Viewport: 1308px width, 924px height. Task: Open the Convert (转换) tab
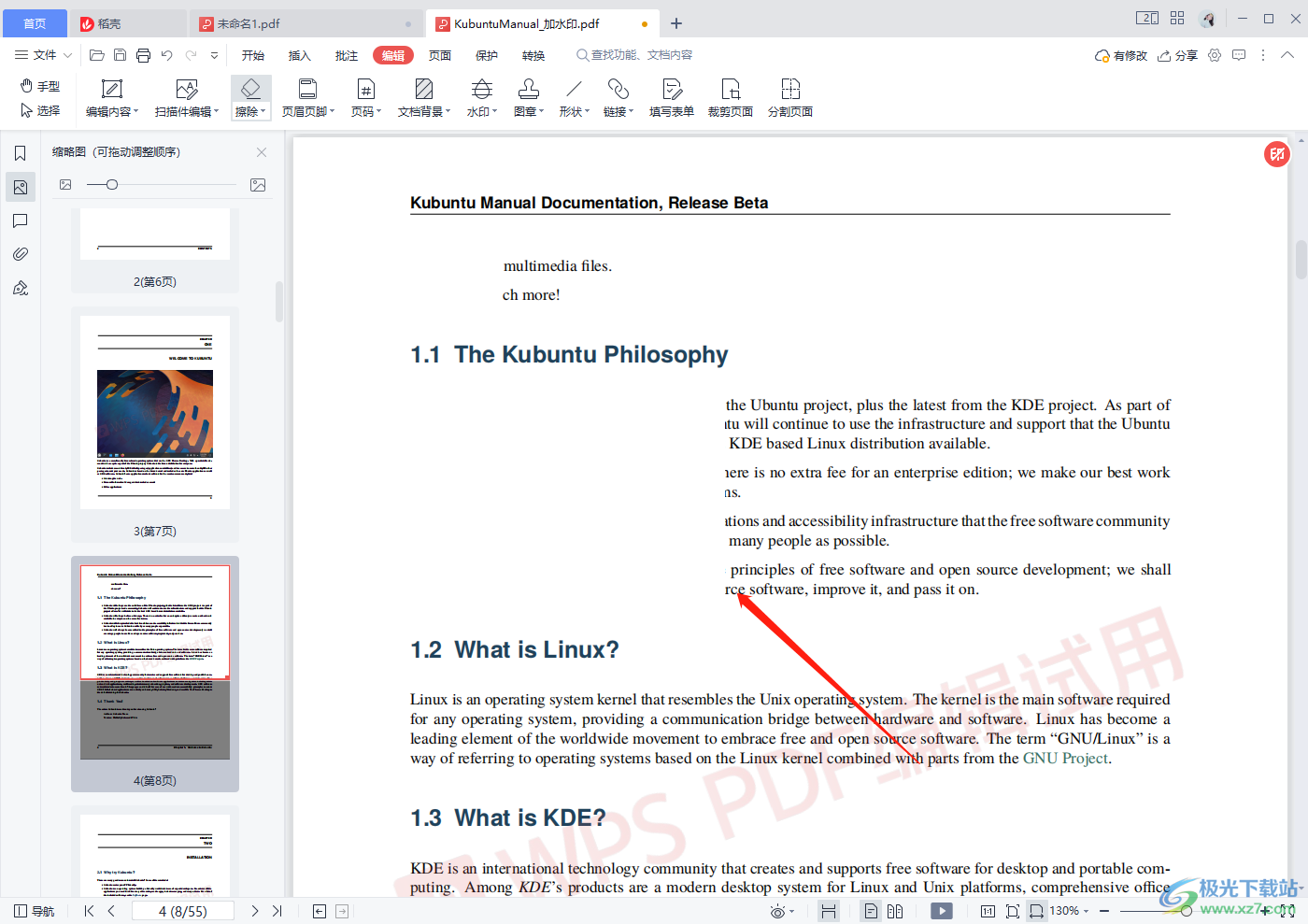tap(533, 55)
